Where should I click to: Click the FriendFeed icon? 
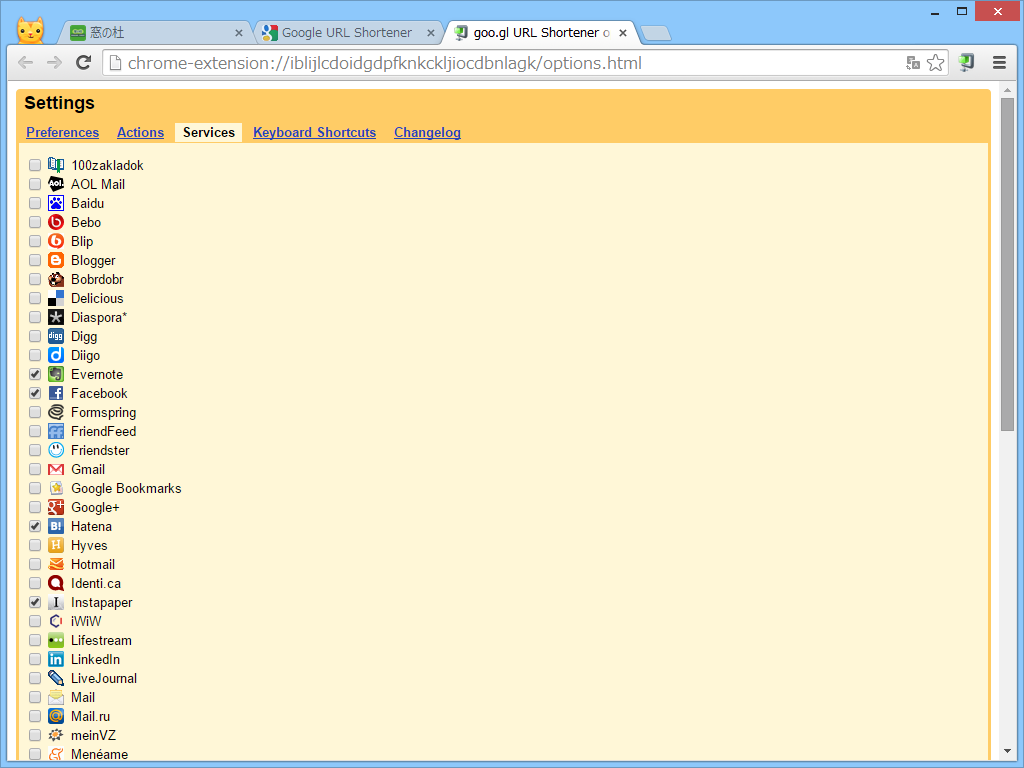click(56, 431)
